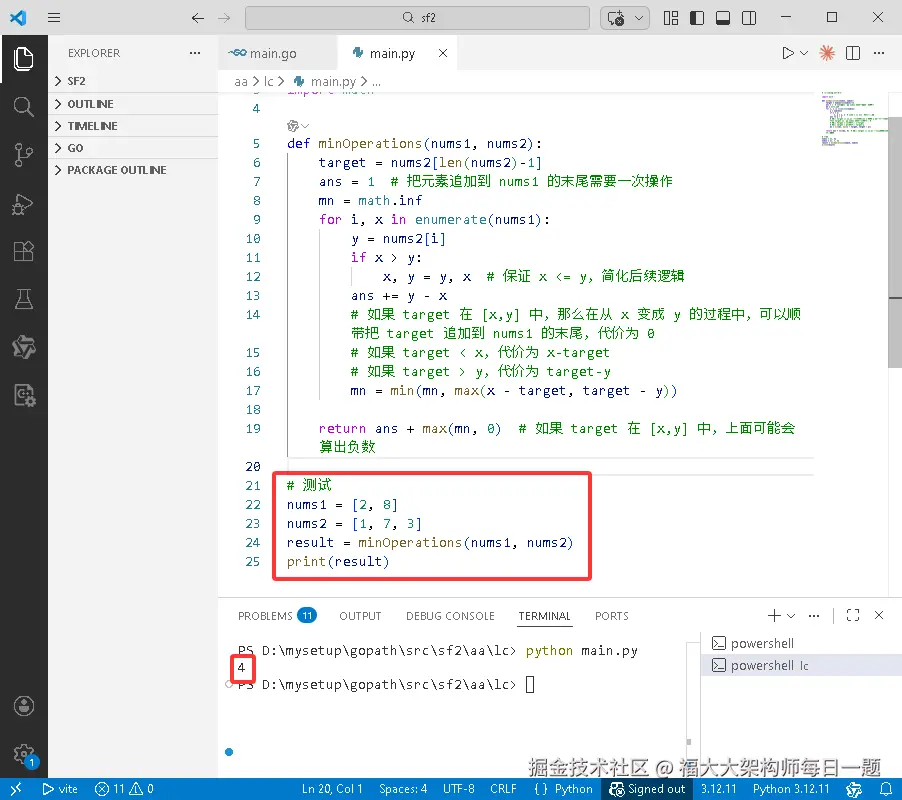Change indentation via Spaces: 4
Image resolution: width=902 pixels, height=800 pixels.
(403, 789)
